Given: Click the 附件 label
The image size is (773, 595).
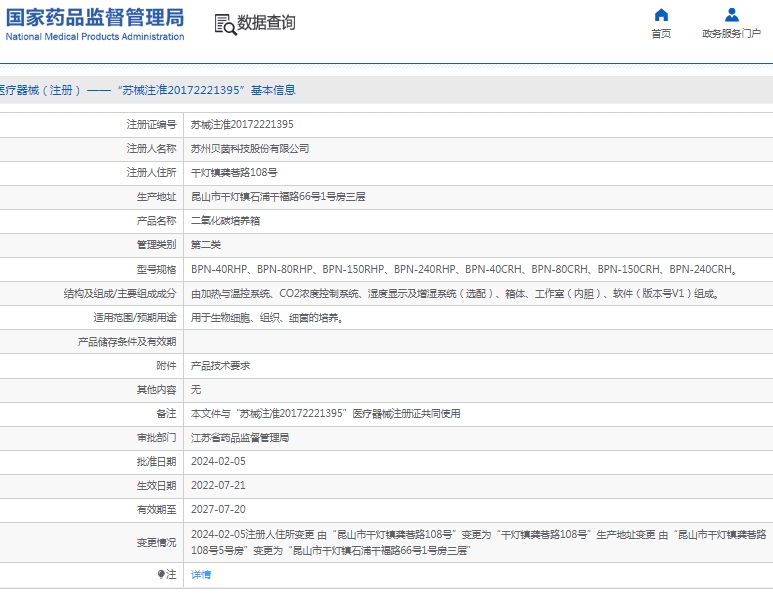Looking at the screenshot, I should click(x=166, y=366).
